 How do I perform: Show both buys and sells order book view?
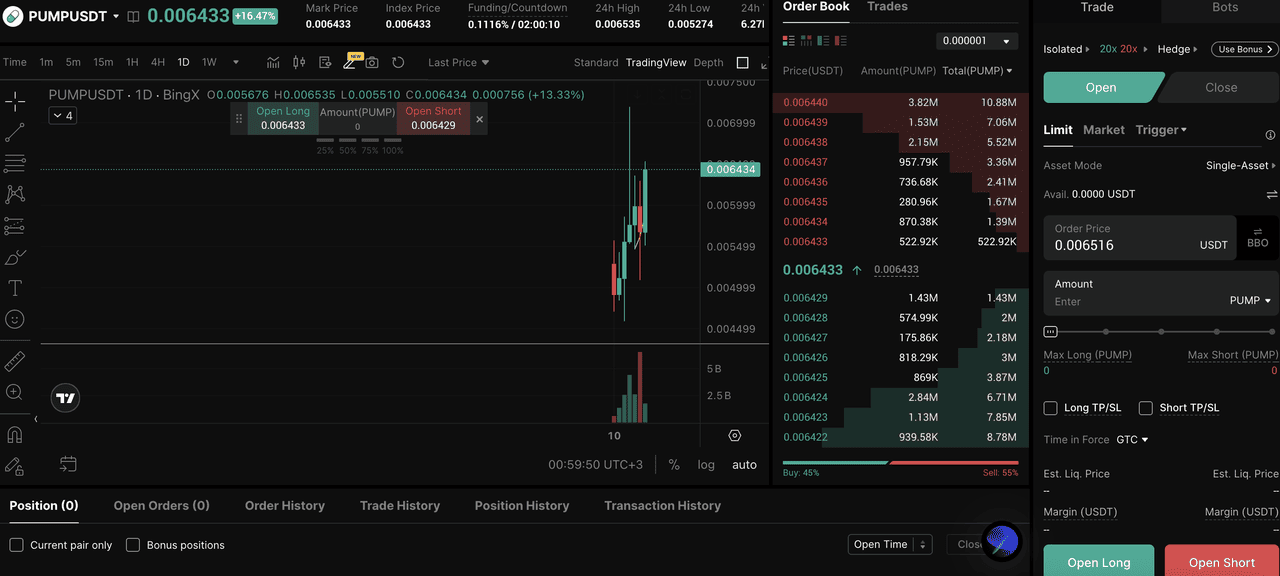click(789, 41)
